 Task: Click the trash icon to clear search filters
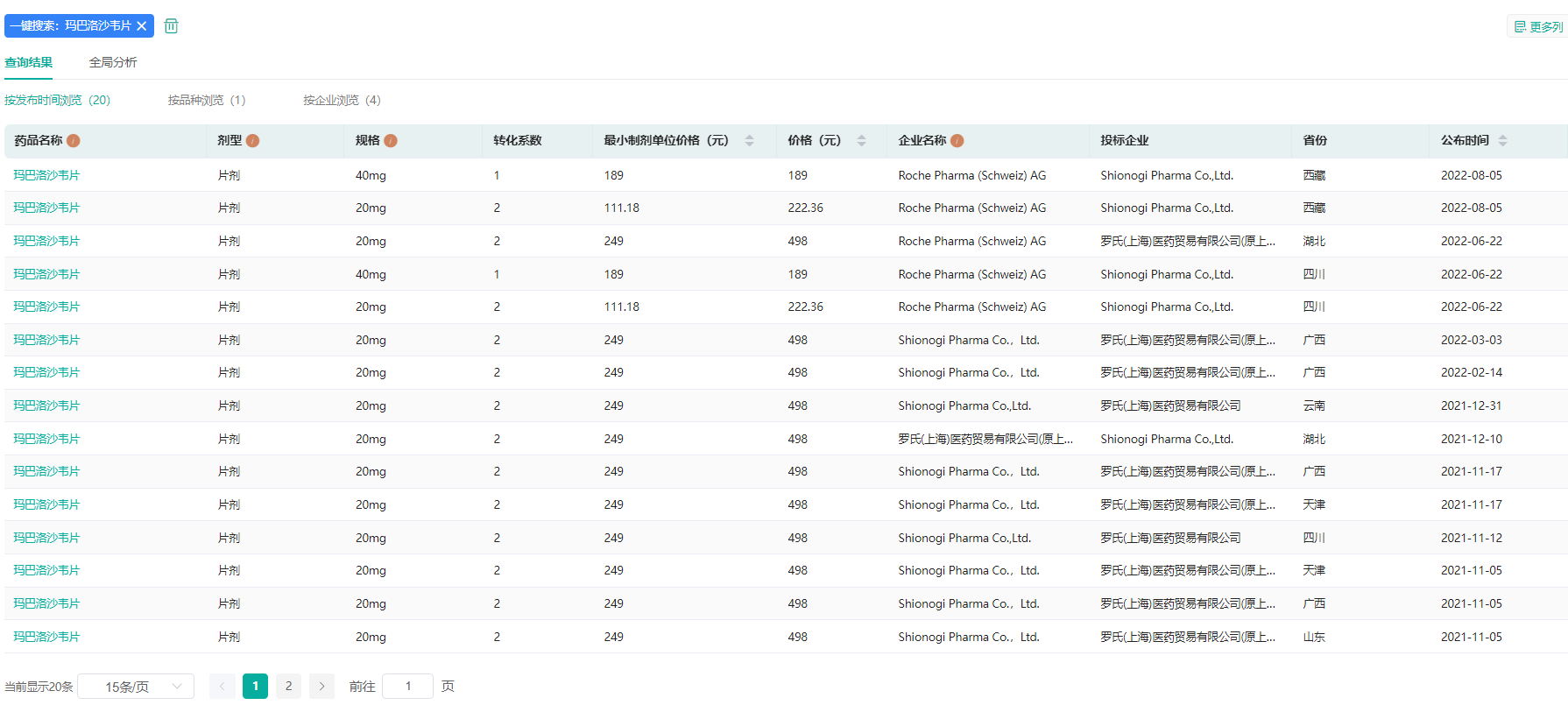click(x=171, y=26)
